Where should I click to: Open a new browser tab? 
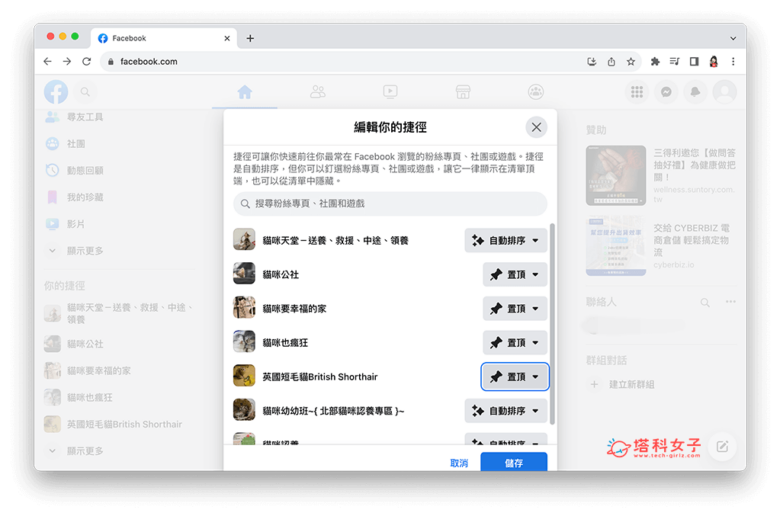250,38
